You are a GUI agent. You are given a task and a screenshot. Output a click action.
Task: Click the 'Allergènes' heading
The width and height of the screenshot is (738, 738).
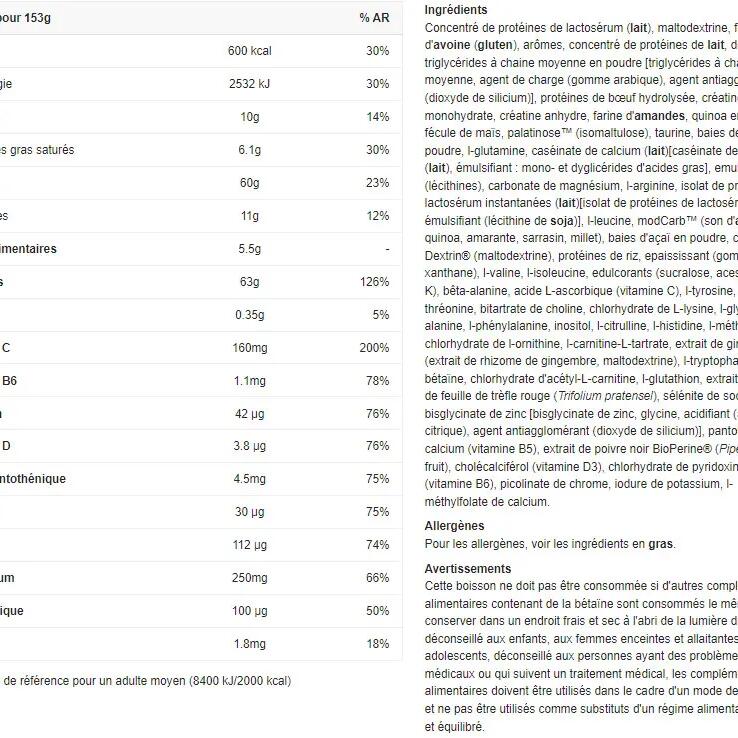pyautogui.click(x=454, y=526)
